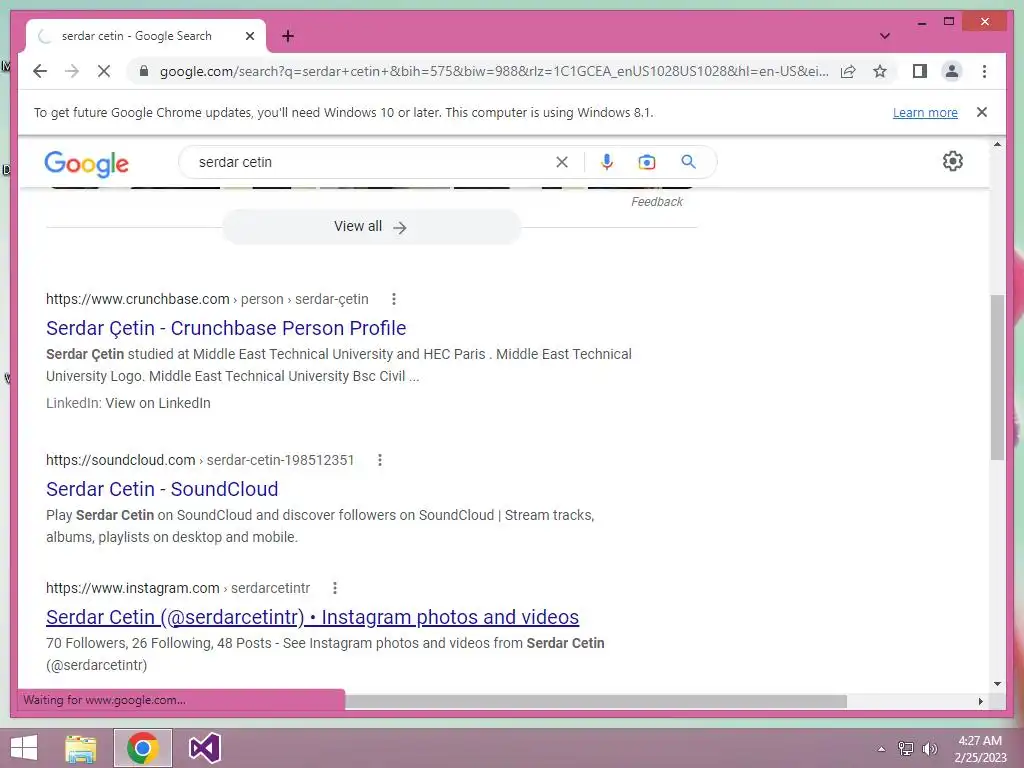Click the 'View all' button

pyautogui.click(x=371, y=227)
